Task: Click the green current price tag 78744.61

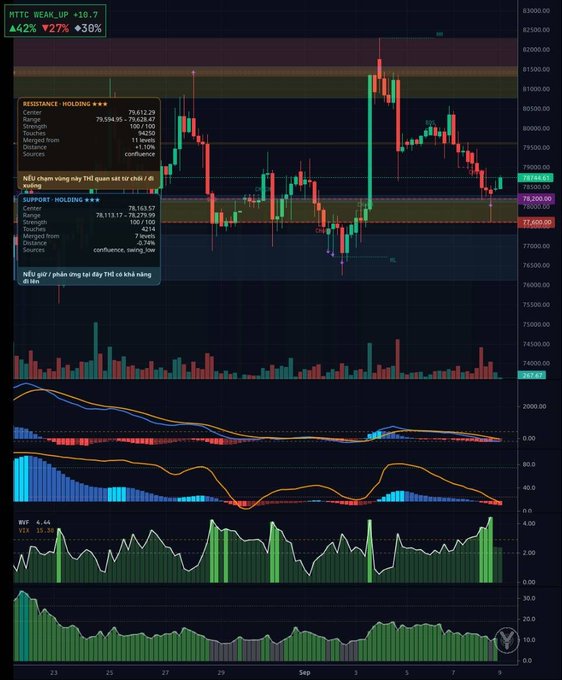Action: pos(536,178)
